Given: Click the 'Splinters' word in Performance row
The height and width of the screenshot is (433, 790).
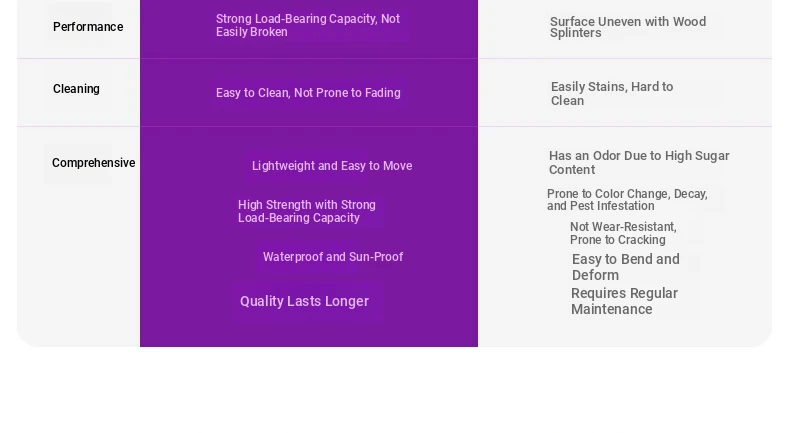Looking at the screenshot, I should tap(575, 33).
